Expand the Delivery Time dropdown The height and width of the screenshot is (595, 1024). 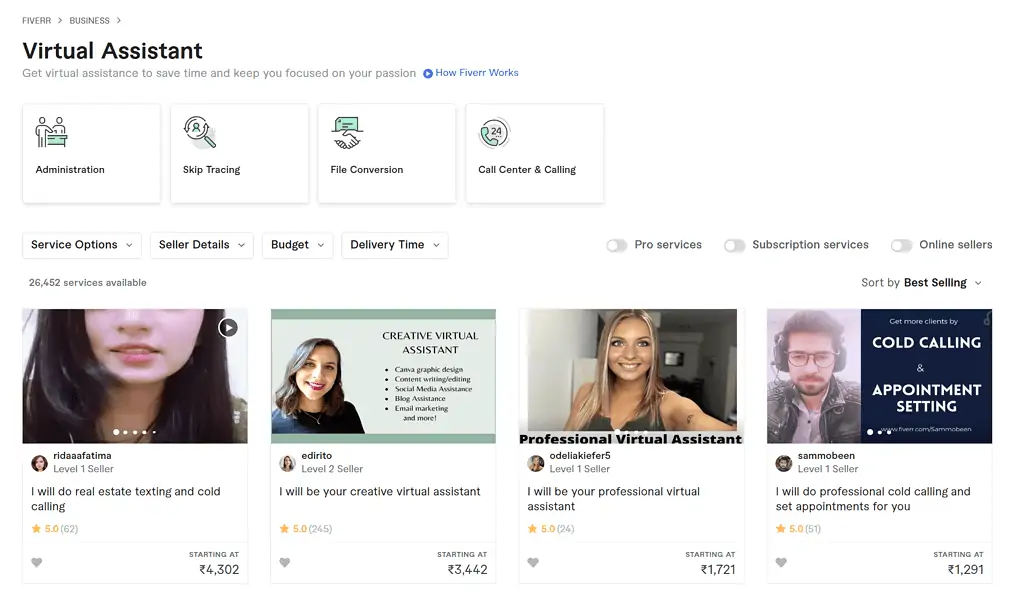click(x=394, y=245)
